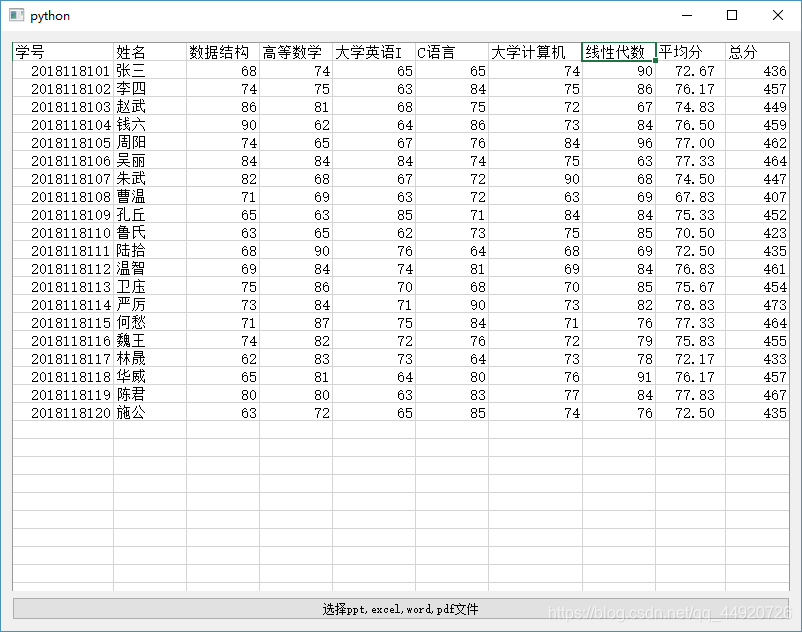This screenshot has width=802, height=632.
Task: Click the name cell 华威
Action: pos(150,376)
